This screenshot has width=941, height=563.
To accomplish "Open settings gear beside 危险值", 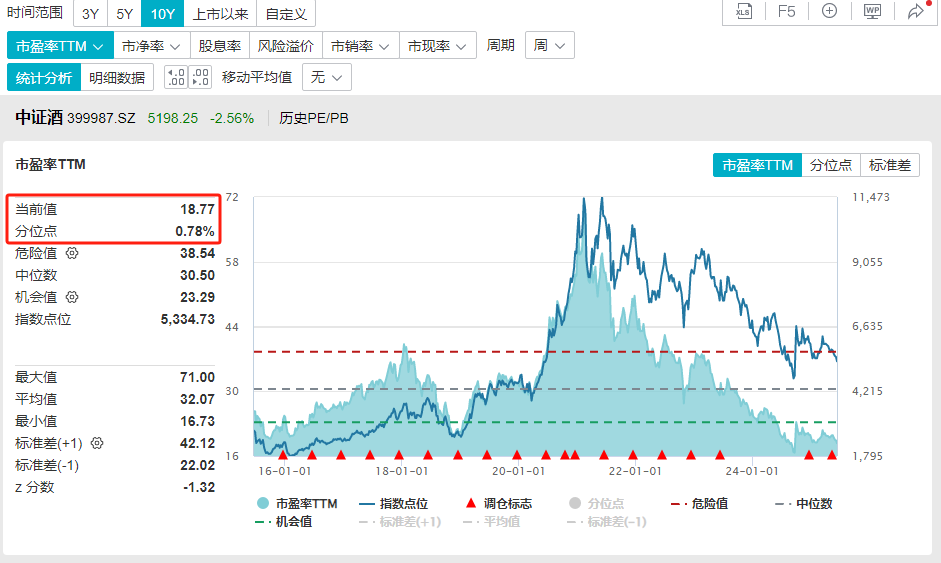I will pos(72,253).
